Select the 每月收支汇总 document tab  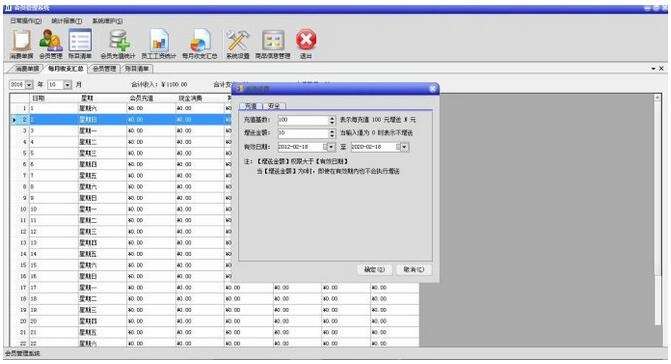(65, 68)
